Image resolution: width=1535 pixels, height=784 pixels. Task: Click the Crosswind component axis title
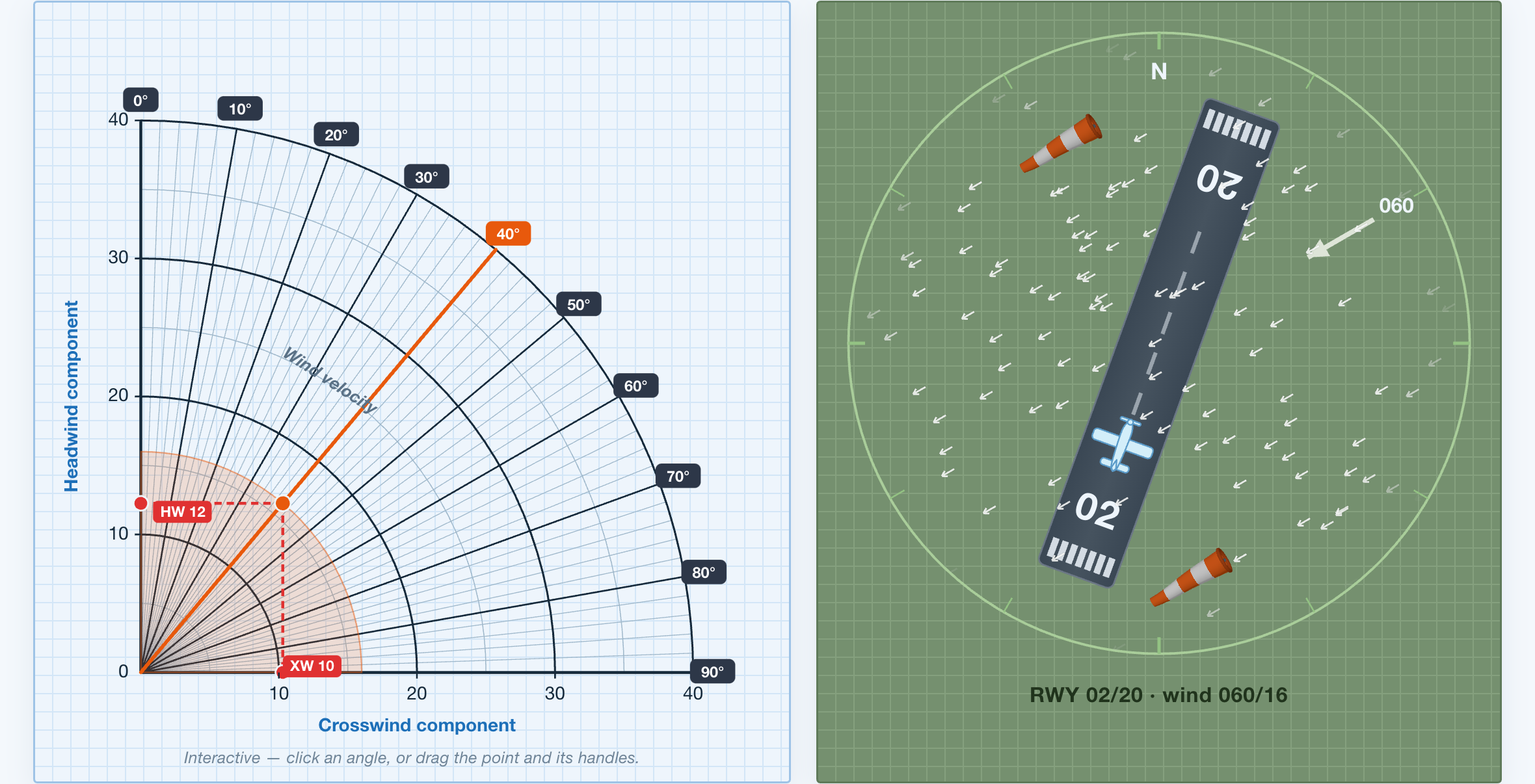[x=417, y=725]
